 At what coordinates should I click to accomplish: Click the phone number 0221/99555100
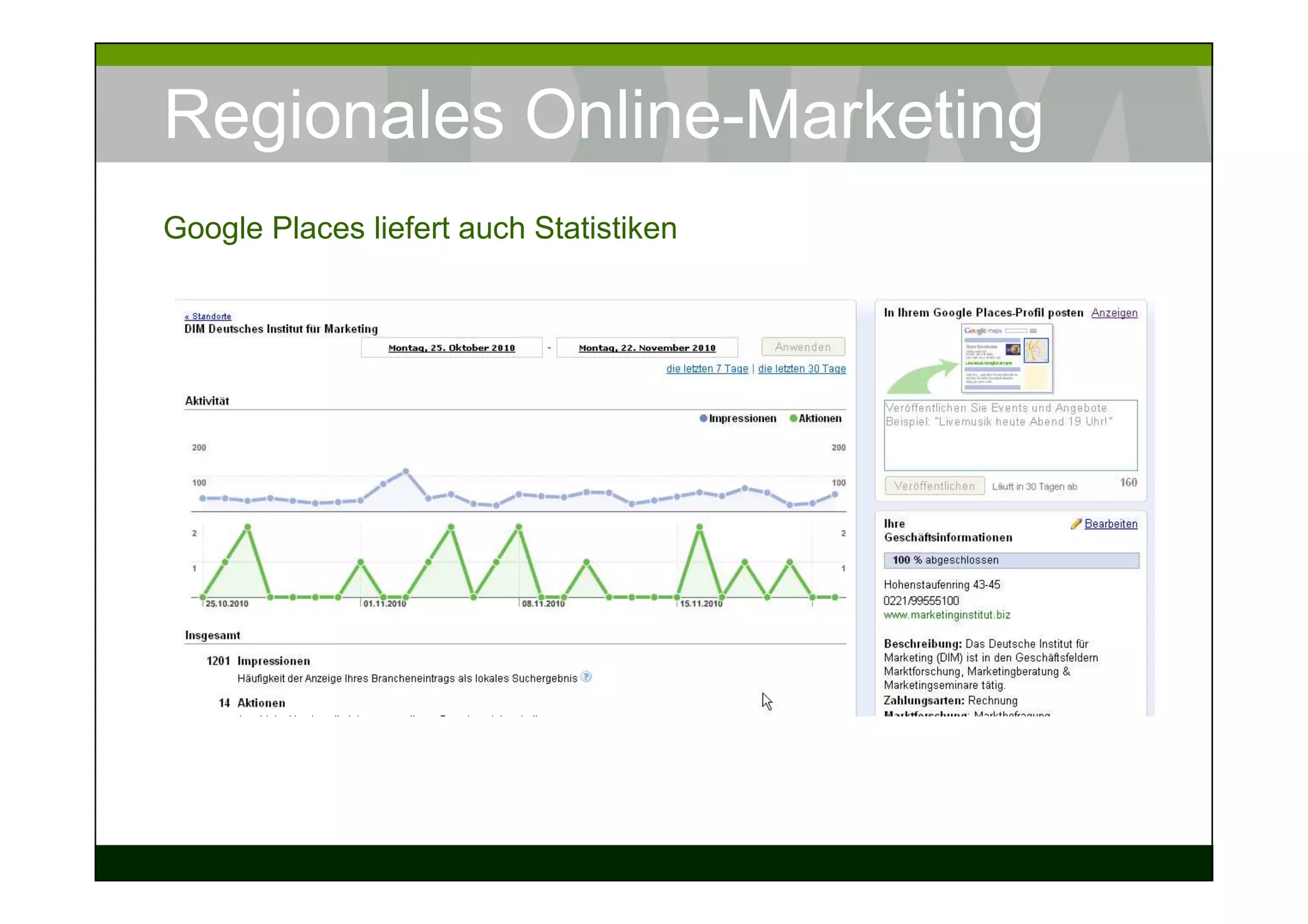click(921, 600)
